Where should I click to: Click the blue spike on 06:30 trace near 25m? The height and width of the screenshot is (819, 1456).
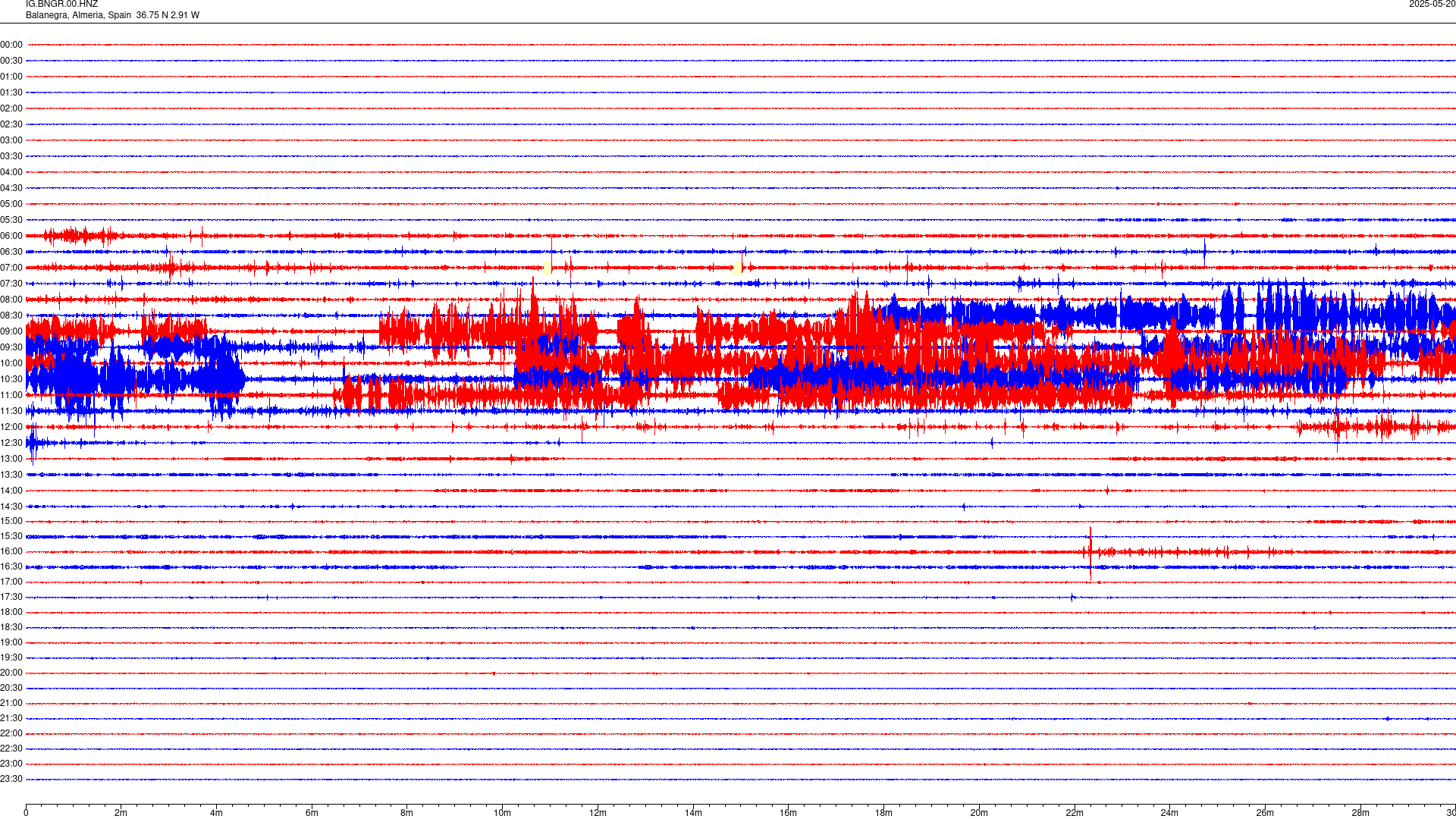tap(1205, 252)
